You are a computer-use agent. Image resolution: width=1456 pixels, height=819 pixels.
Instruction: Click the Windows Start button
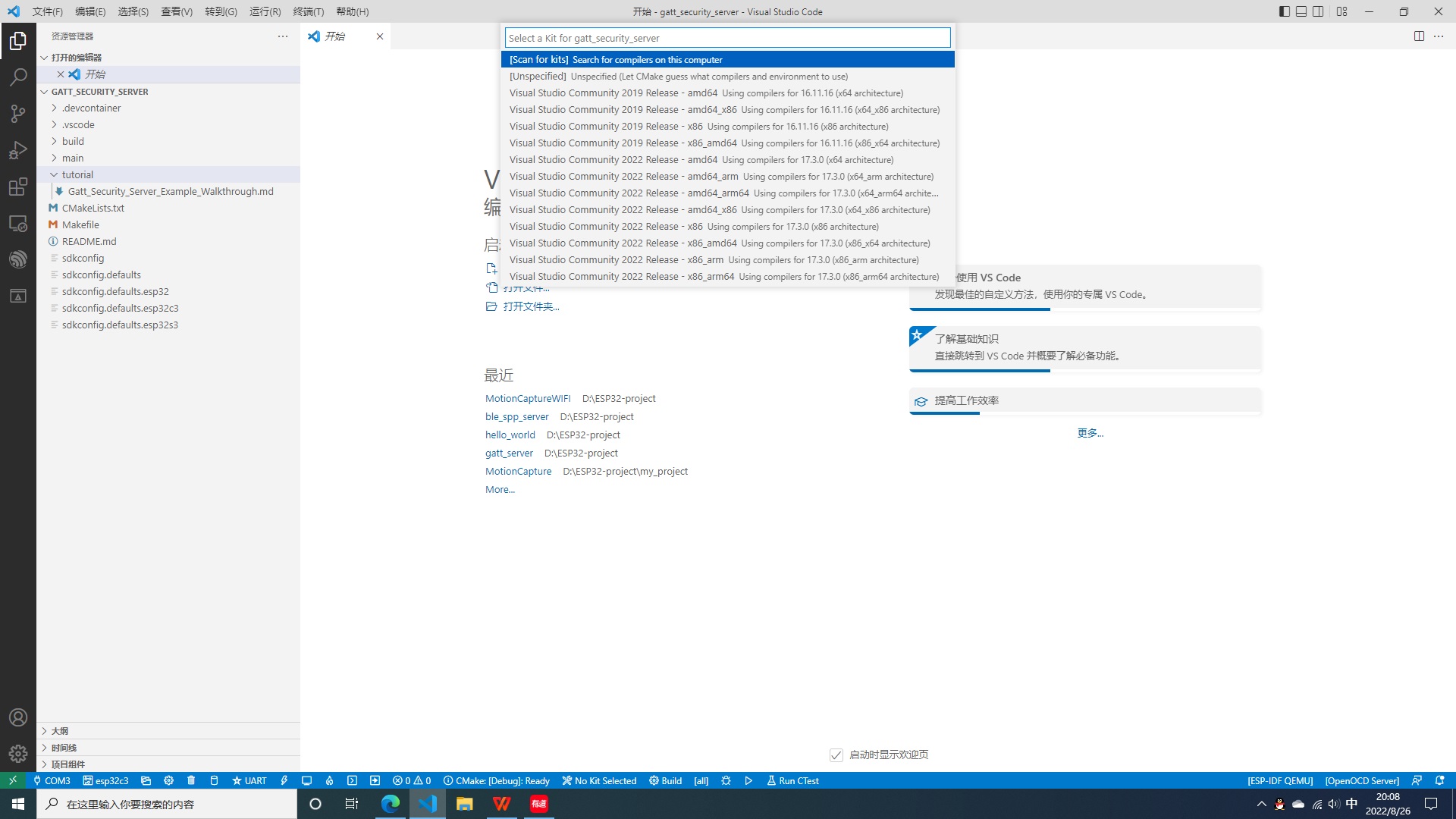[18, 804]
